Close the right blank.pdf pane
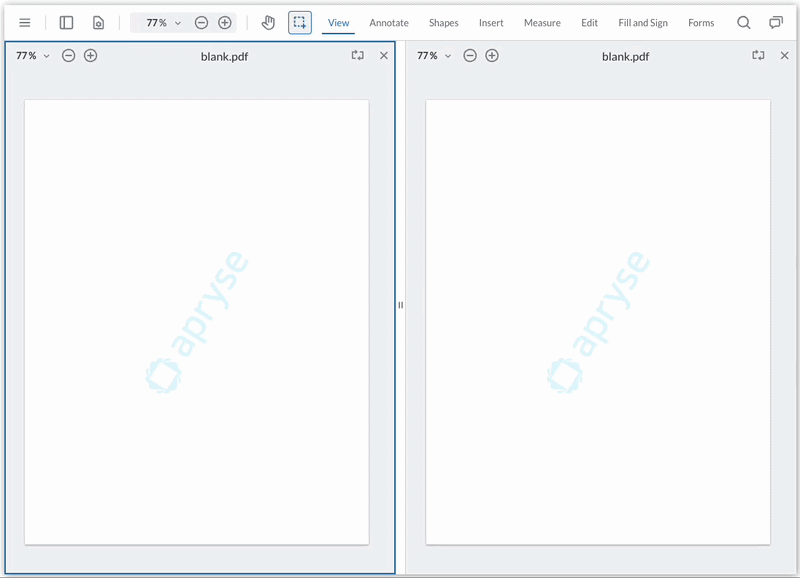 [x=785, y=56]
